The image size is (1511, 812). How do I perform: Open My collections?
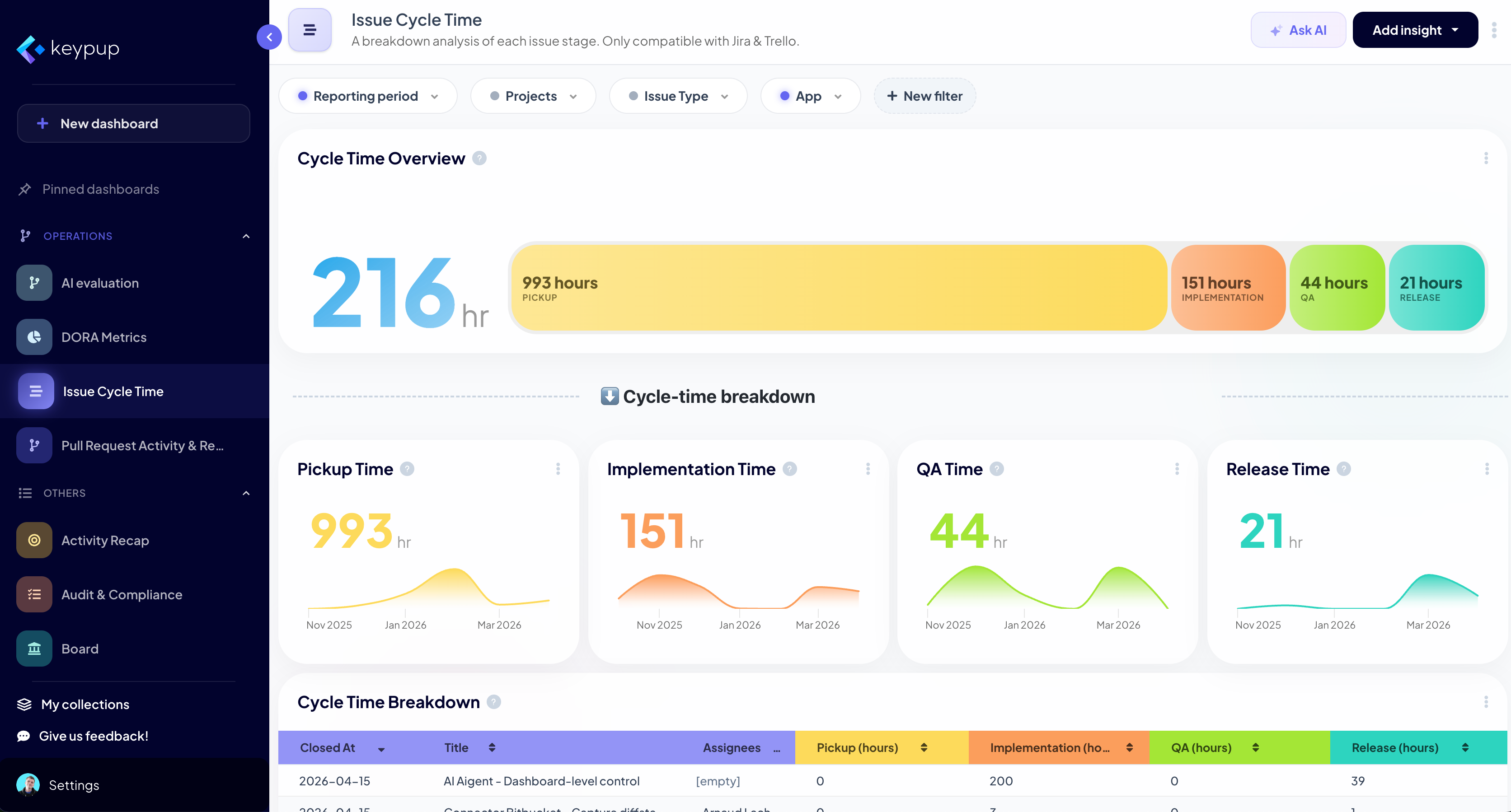73,704
